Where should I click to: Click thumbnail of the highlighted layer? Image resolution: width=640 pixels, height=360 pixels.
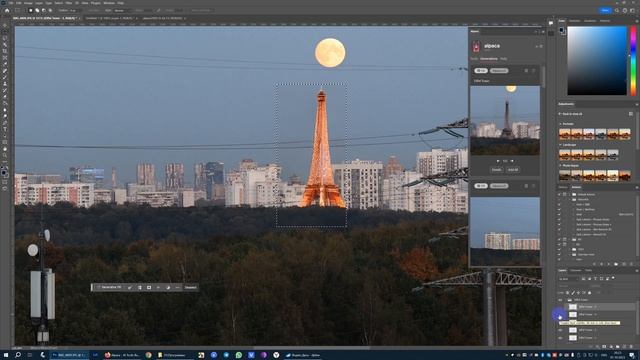573,307
